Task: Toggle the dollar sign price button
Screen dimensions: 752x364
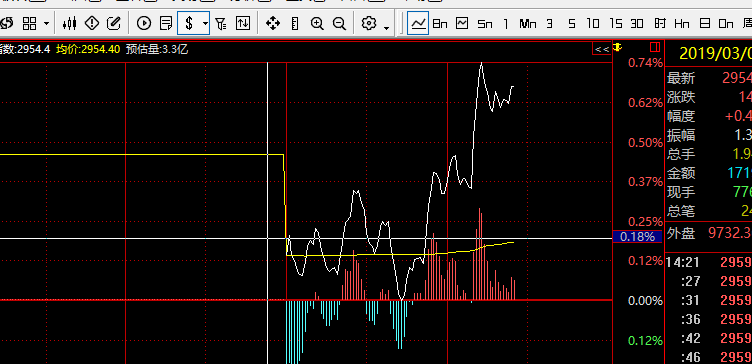Action: pos(189,23)
